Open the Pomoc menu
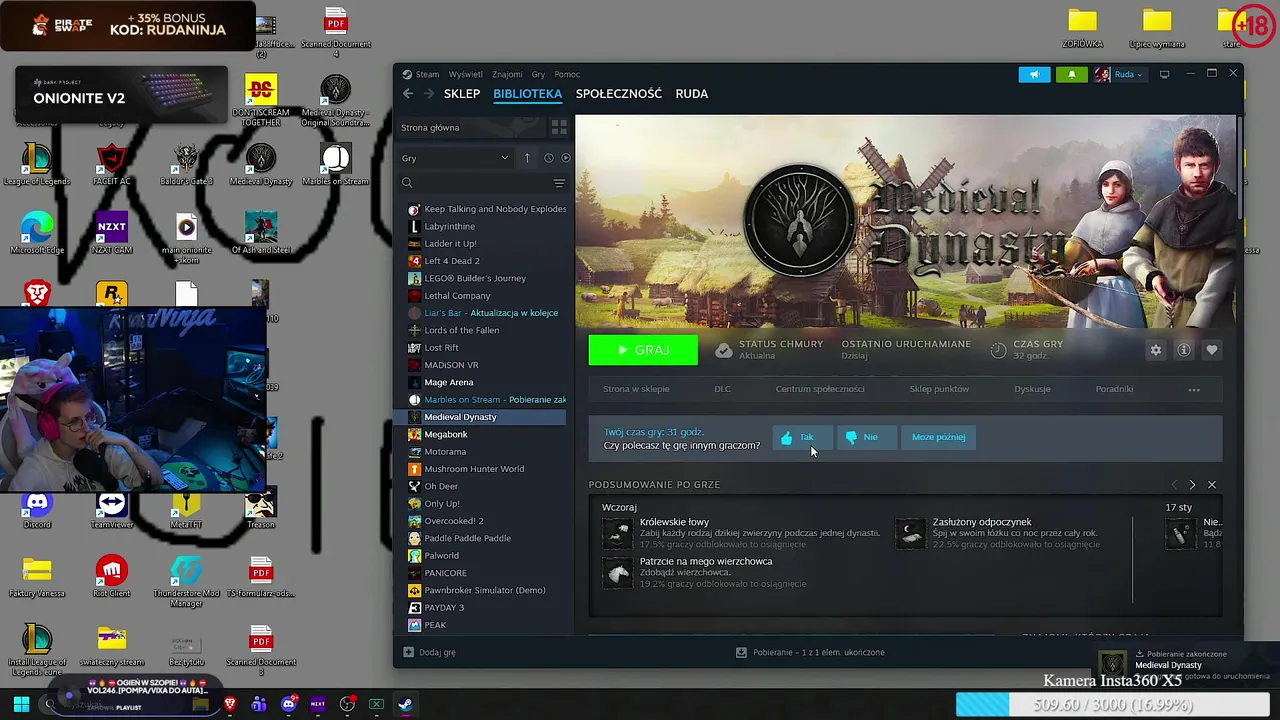Screen dimensions: 1280x720 tap(567, 74)
